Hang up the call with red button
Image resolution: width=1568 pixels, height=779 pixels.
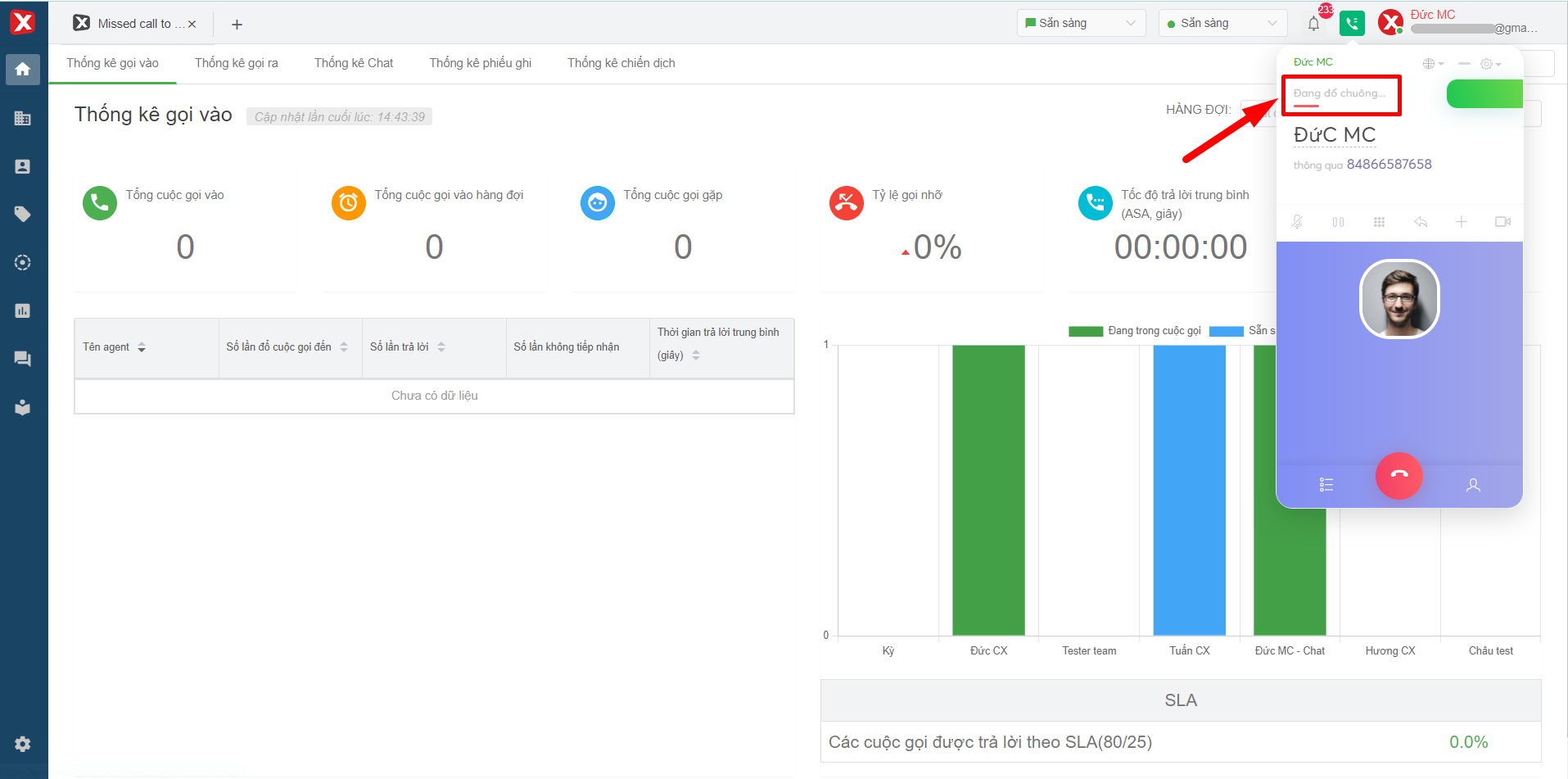coord(1399,476)
